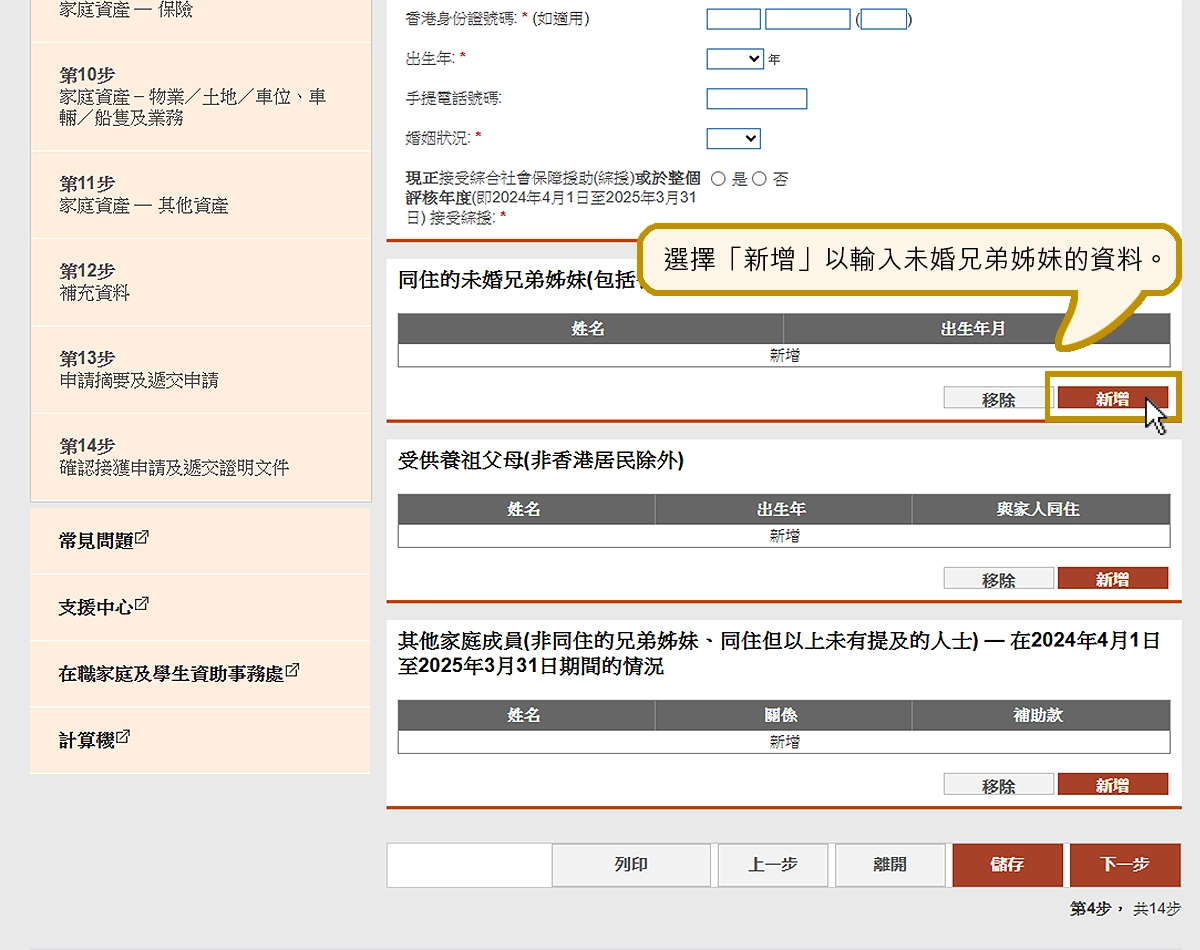The image size is (1200, 950).
Task: Open 常見問題 external link icon
Action: [142, 537]
